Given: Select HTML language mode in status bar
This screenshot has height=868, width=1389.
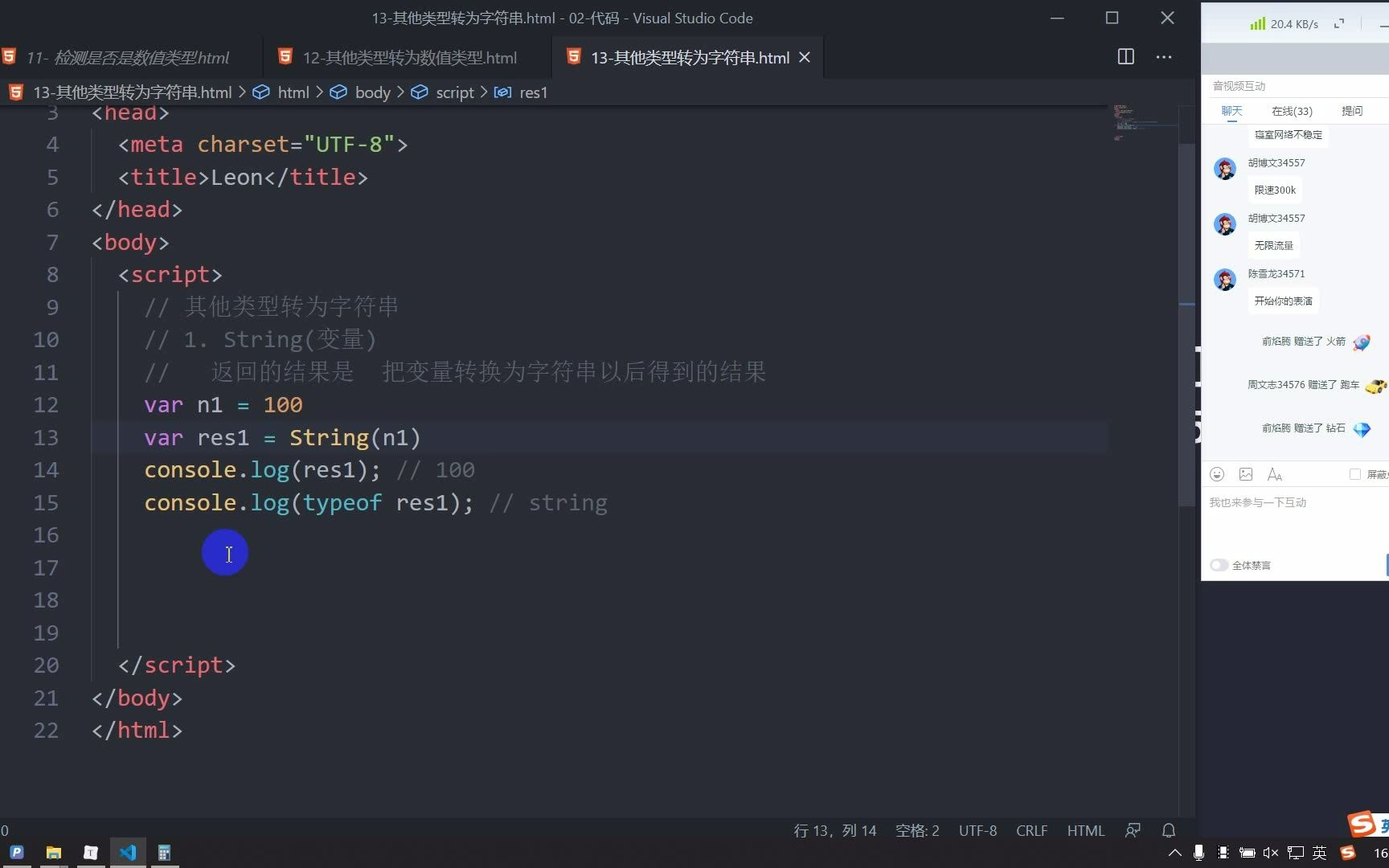Looking at the screenshot, I should [1085, 830].
